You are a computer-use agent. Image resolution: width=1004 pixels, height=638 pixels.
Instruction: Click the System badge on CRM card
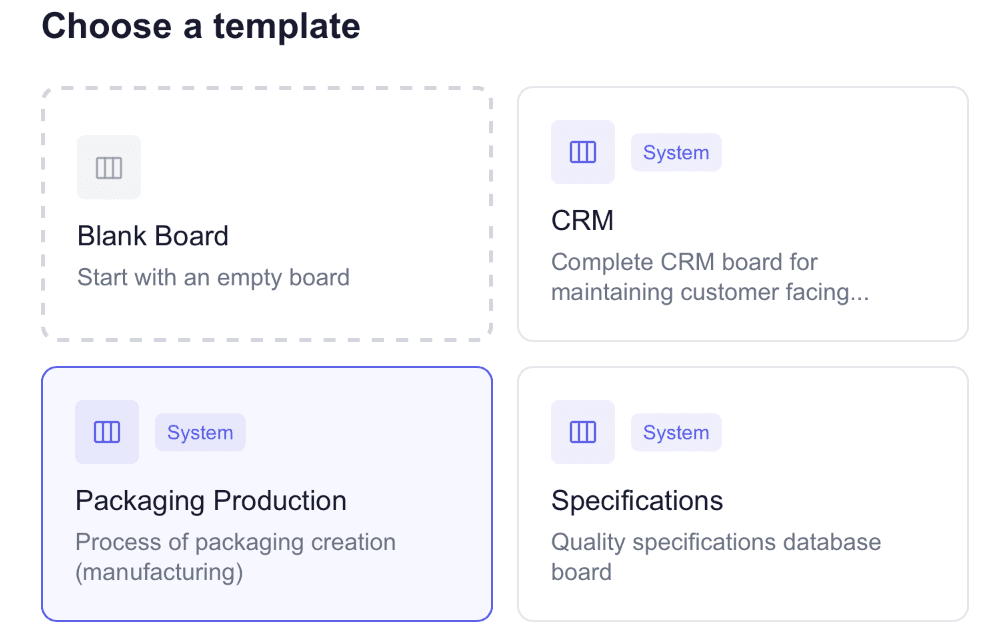(x=676, y=153)
